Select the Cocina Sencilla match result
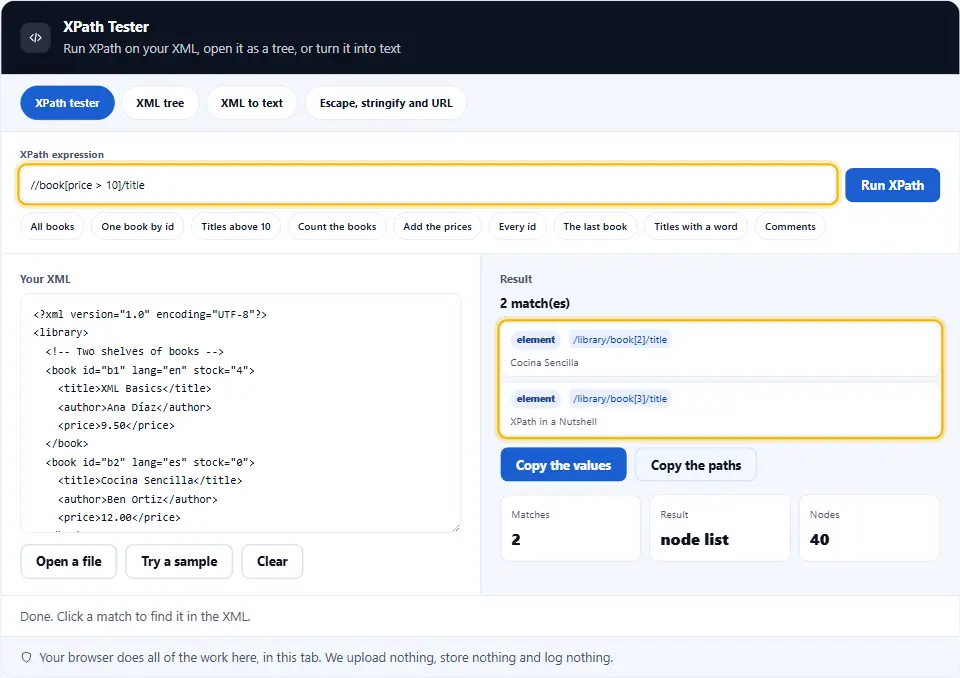Image resolution: width=960 pixels, height=678 pixels. [x=720, y=350]
